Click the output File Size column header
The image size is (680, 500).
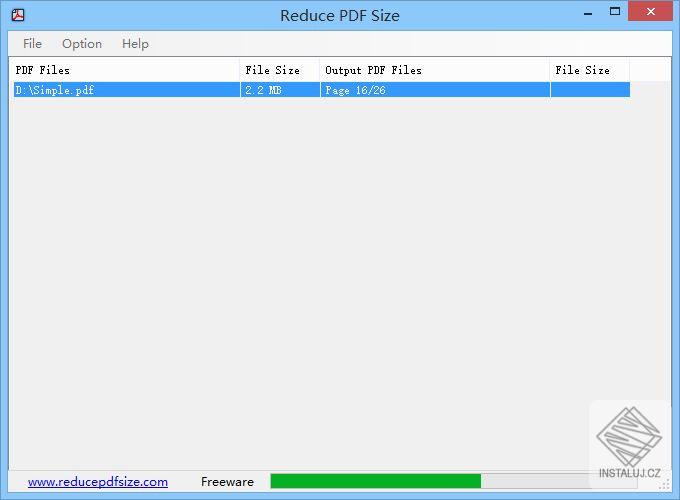(x=590, y=70)
